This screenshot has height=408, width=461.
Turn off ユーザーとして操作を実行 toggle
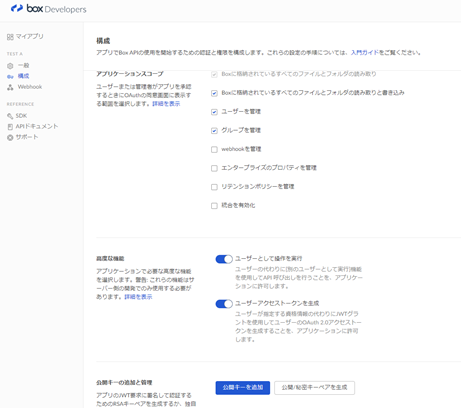[x=224, y=259]
